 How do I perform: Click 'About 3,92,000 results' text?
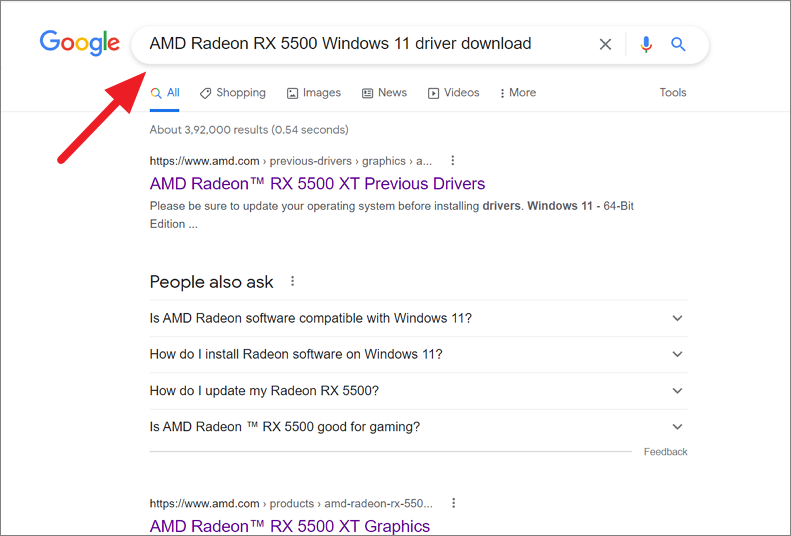(249, 130)
